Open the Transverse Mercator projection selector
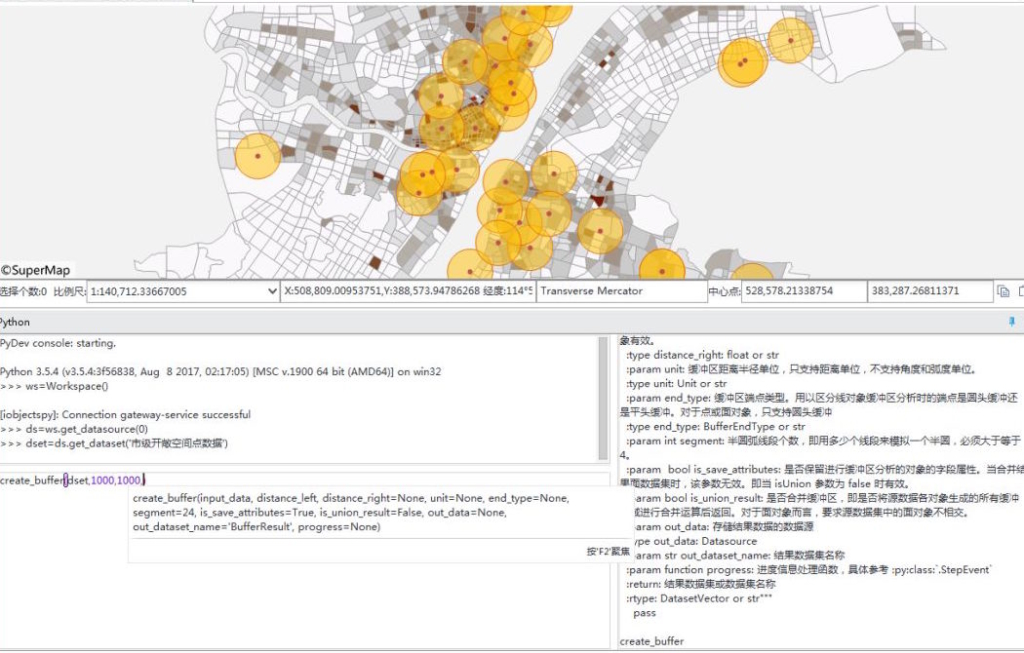This screenshot has width=1024, height=653. point(620,291)
